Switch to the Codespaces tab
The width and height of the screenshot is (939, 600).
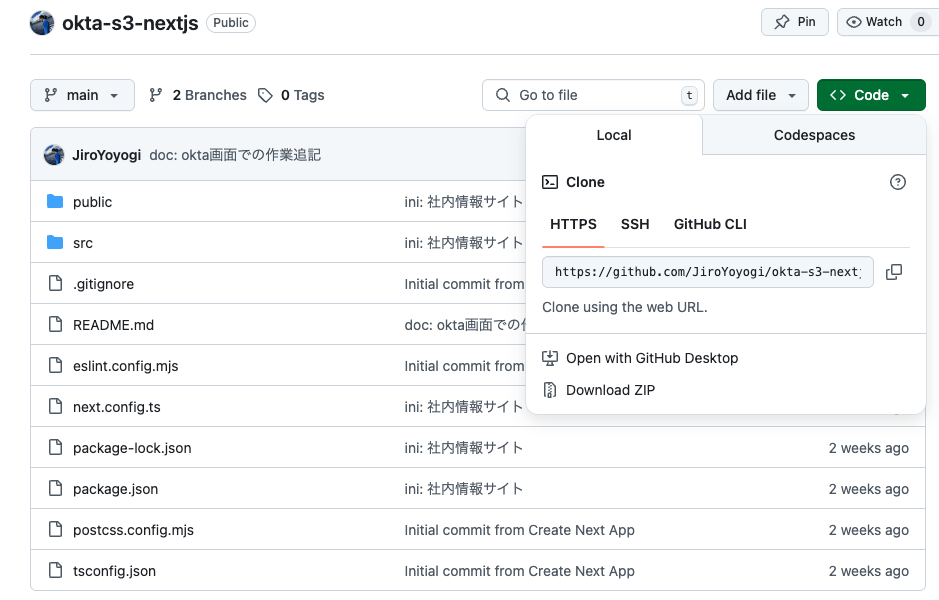point(814,135)
